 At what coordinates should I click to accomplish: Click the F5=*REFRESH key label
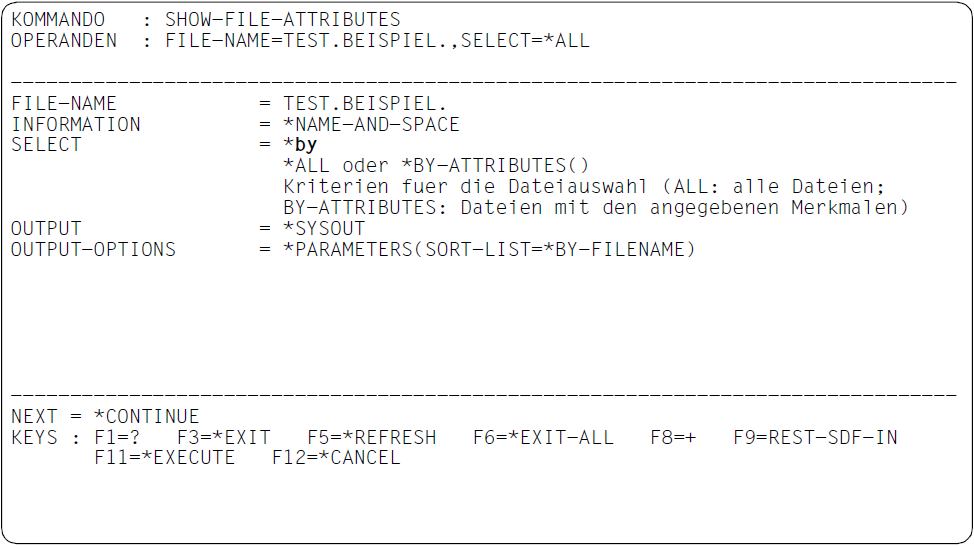coord(371,437)
